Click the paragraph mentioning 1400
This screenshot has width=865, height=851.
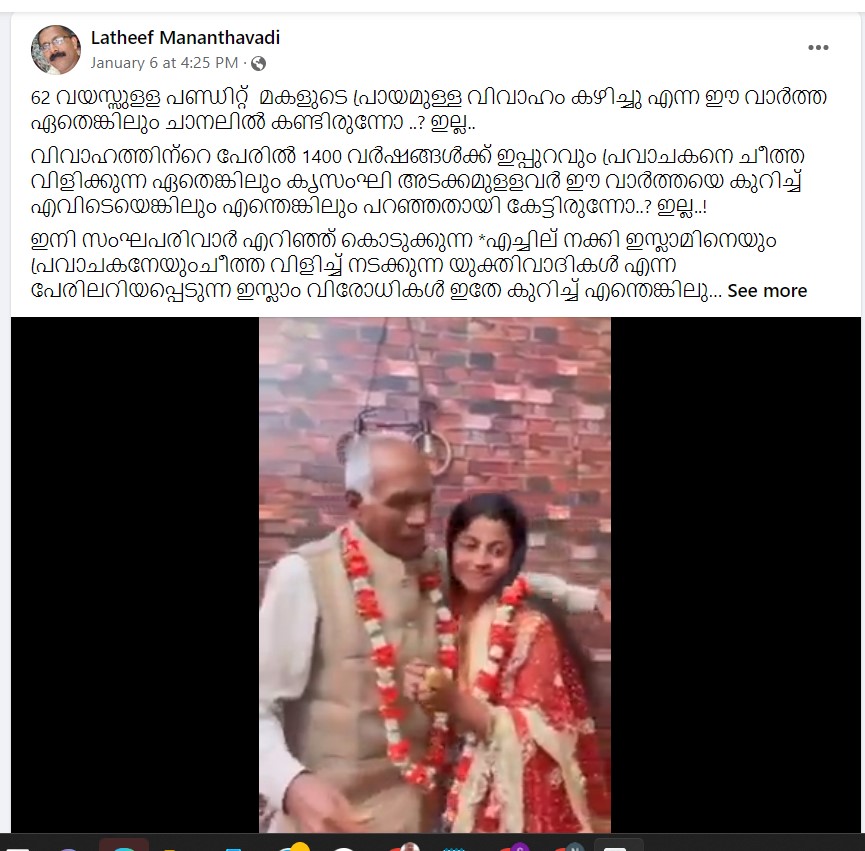(418, 181)
